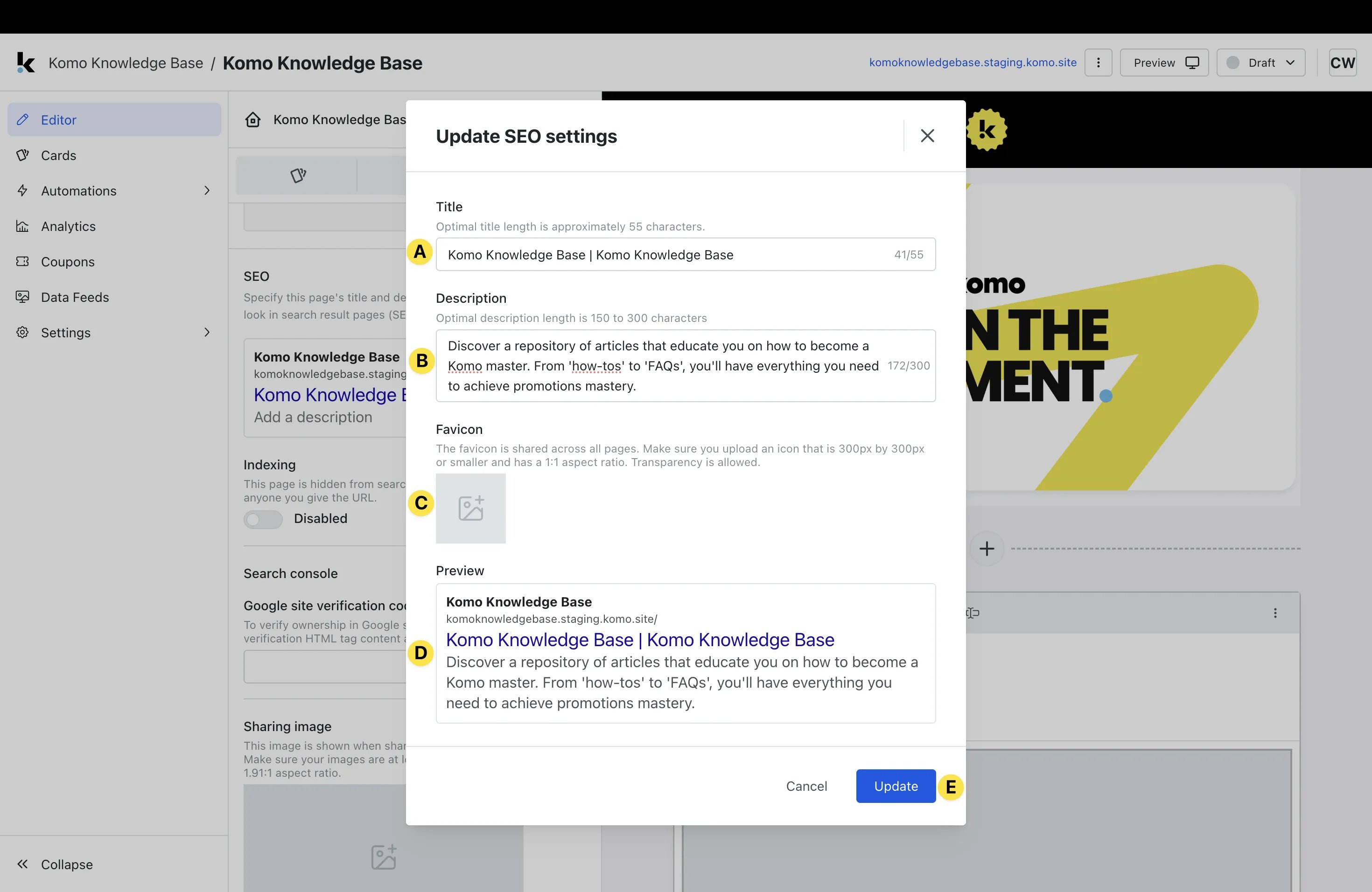Screen dimensions: 1372x892
Task: Click the Automations lightning icon
Action: tap(22, 190)
